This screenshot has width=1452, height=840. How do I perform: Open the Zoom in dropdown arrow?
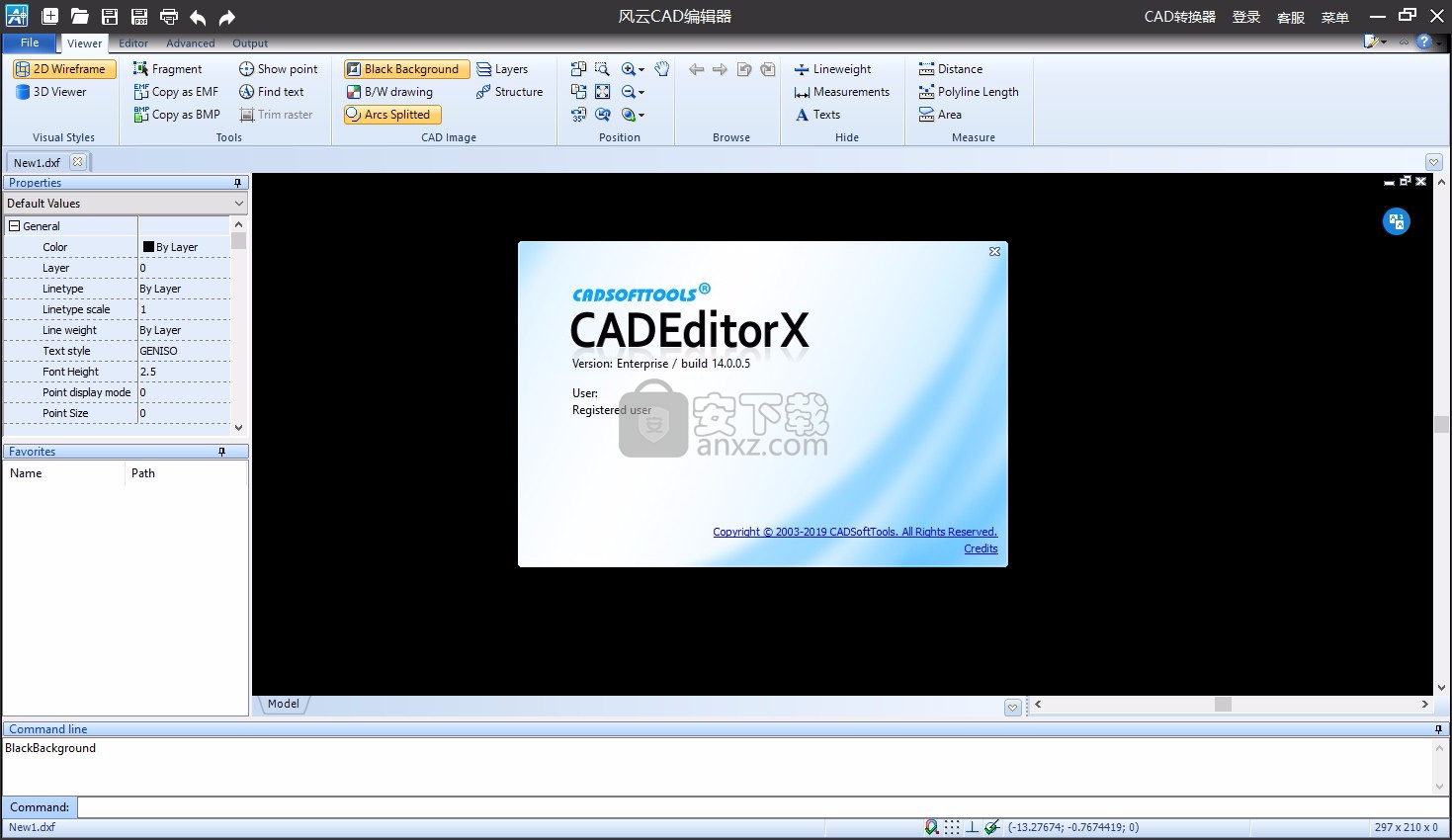(641, 69)
